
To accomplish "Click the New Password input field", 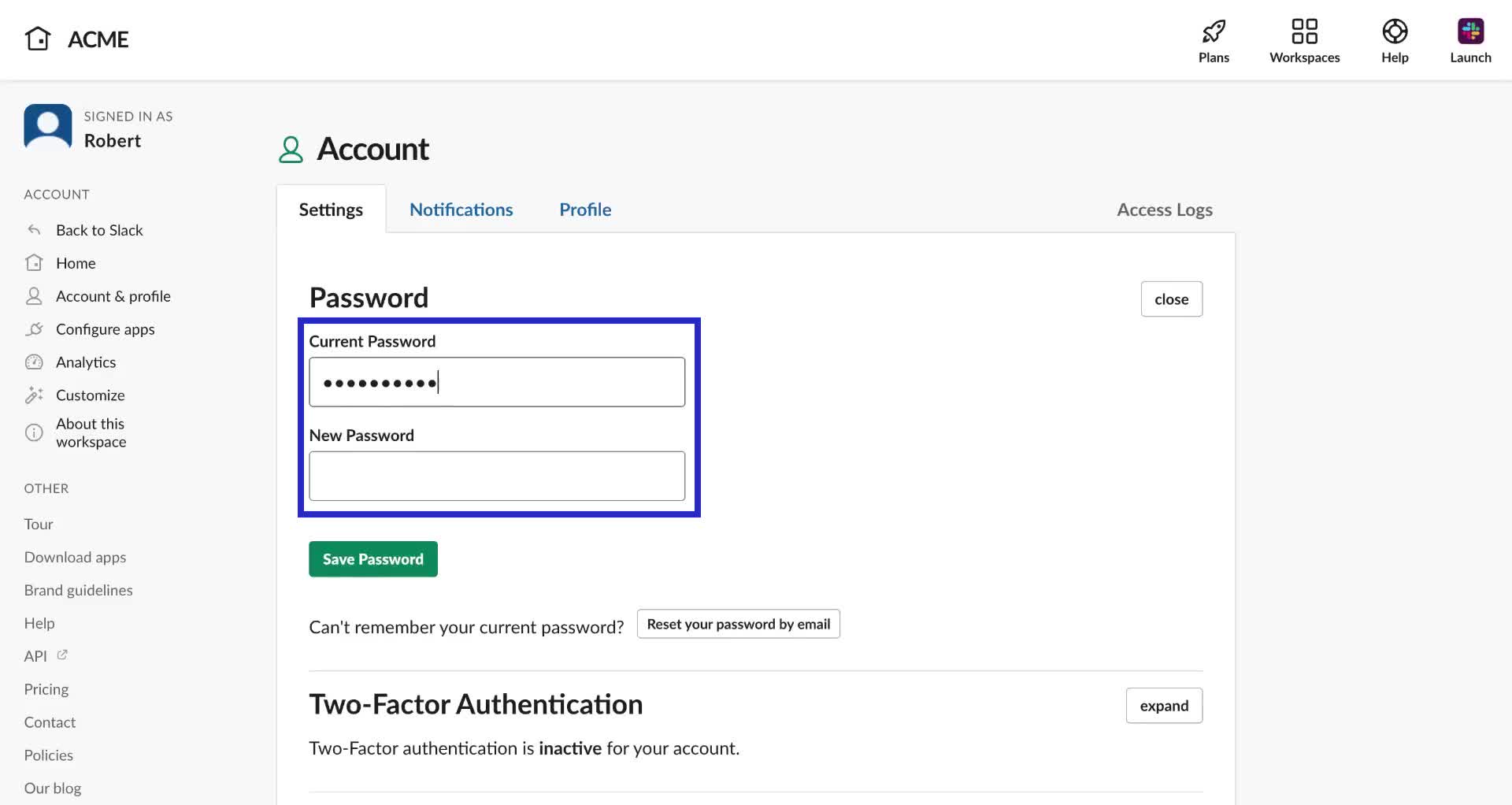I will 497,476.
